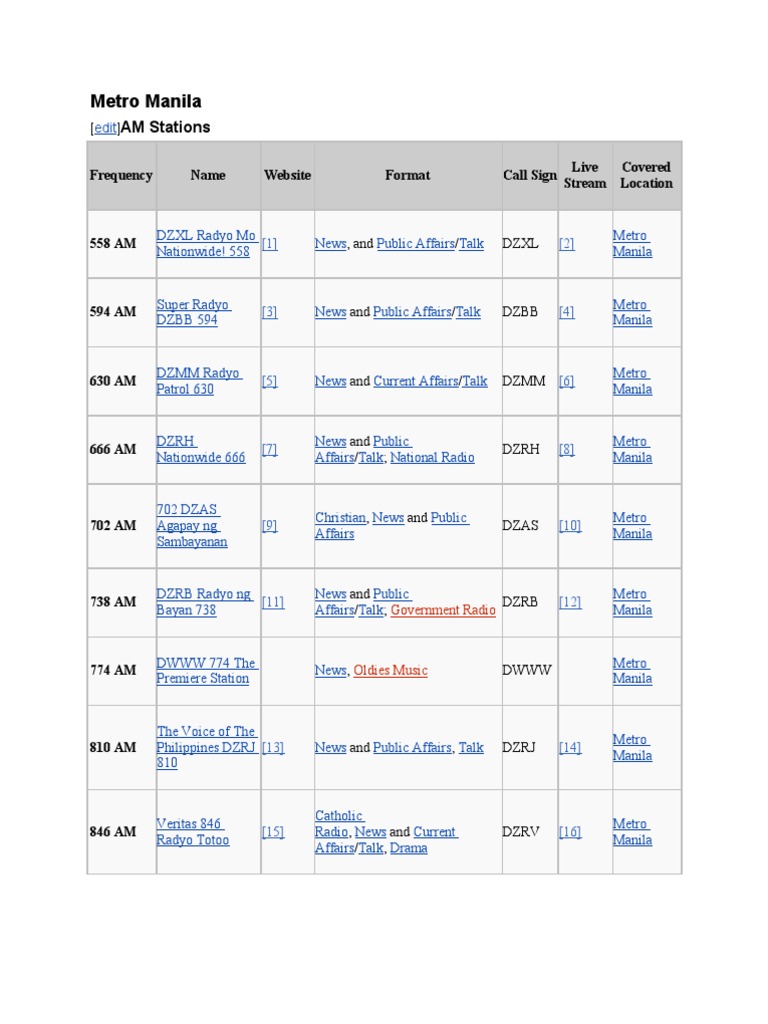Open 702 DZAS Agapay ng Sambayanan link
Screen dimensions: 768x1024
[x=191, y=525]
